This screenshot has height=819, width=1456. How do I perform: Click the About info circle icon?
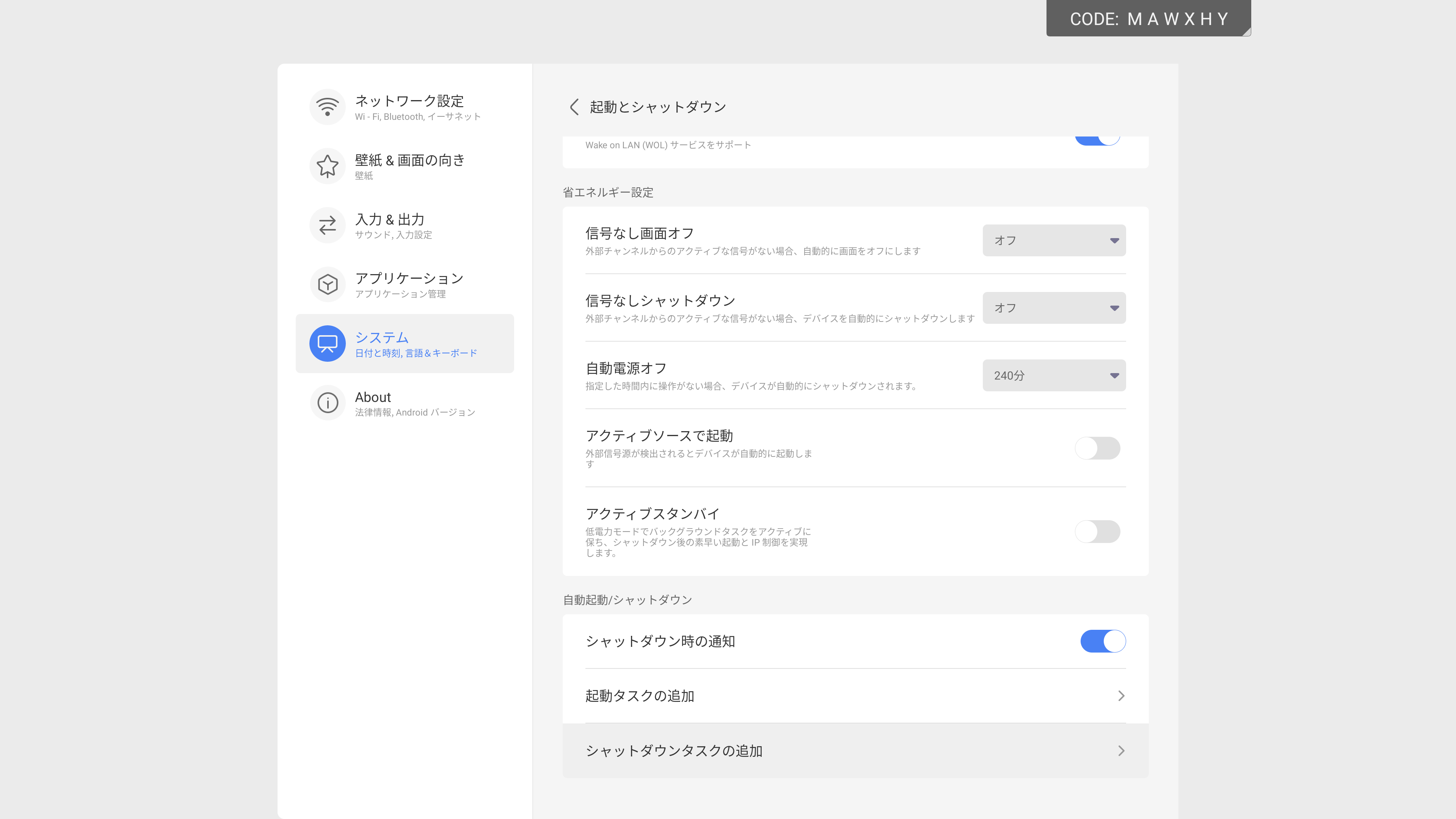[327, 403]
